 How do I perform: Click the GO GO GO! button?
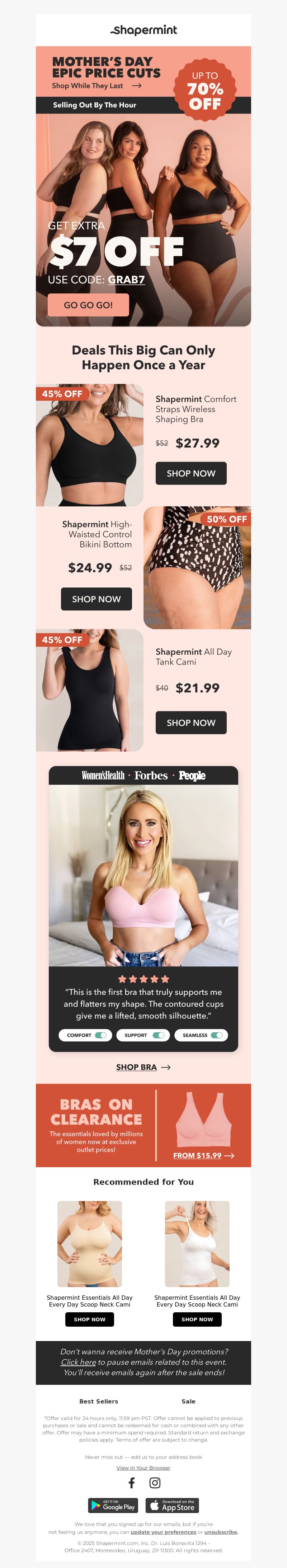click(x=88, y=305)
